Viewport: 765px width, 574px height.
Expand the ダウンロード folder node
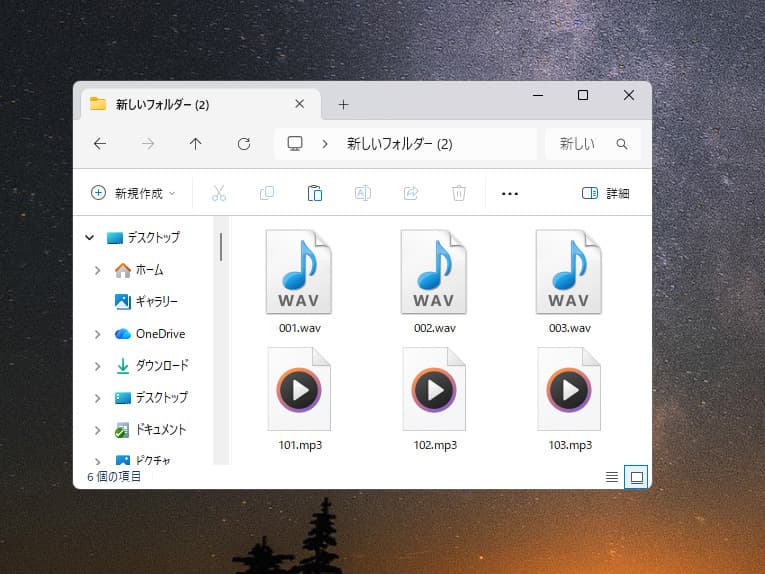97,366
